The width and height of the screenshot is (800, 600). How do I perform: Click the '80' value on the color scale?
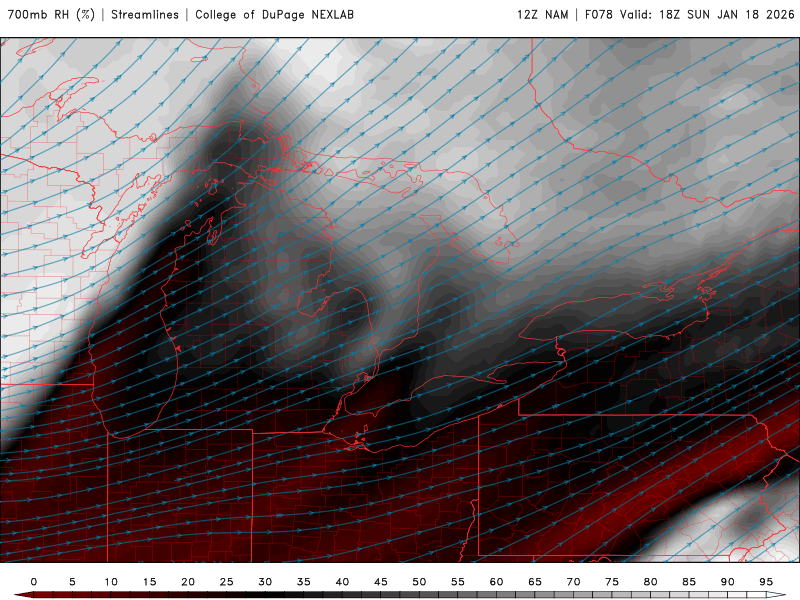651,582
